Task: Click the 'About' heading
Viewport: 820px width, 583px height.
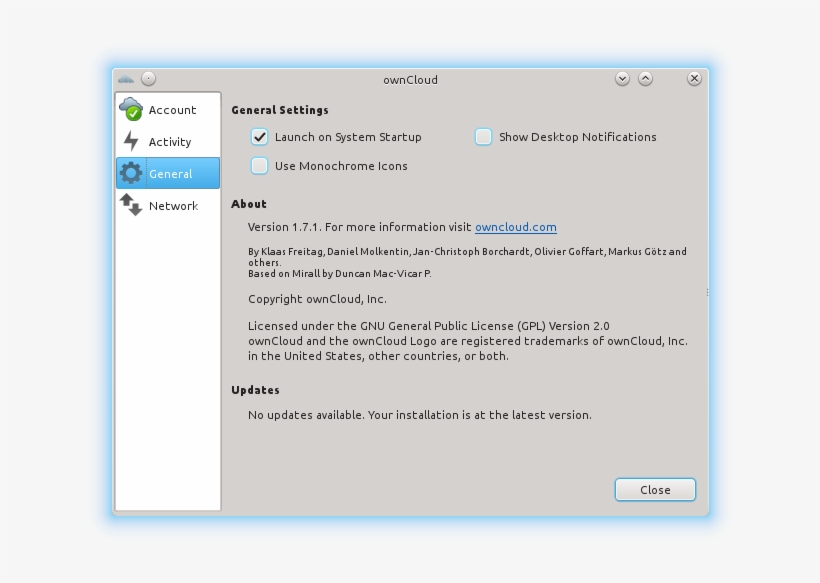Action: (249, 204)
